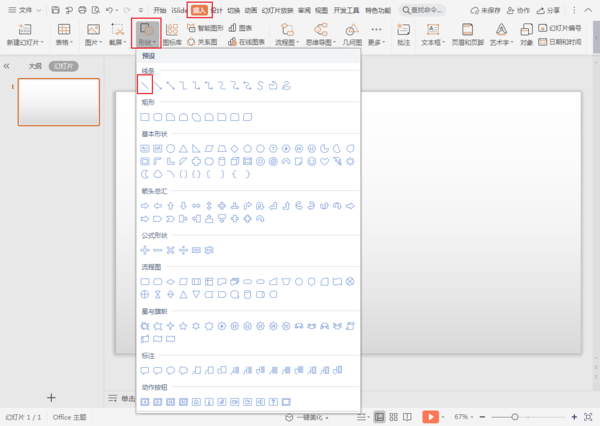Click the 批注 comment button

402,36
